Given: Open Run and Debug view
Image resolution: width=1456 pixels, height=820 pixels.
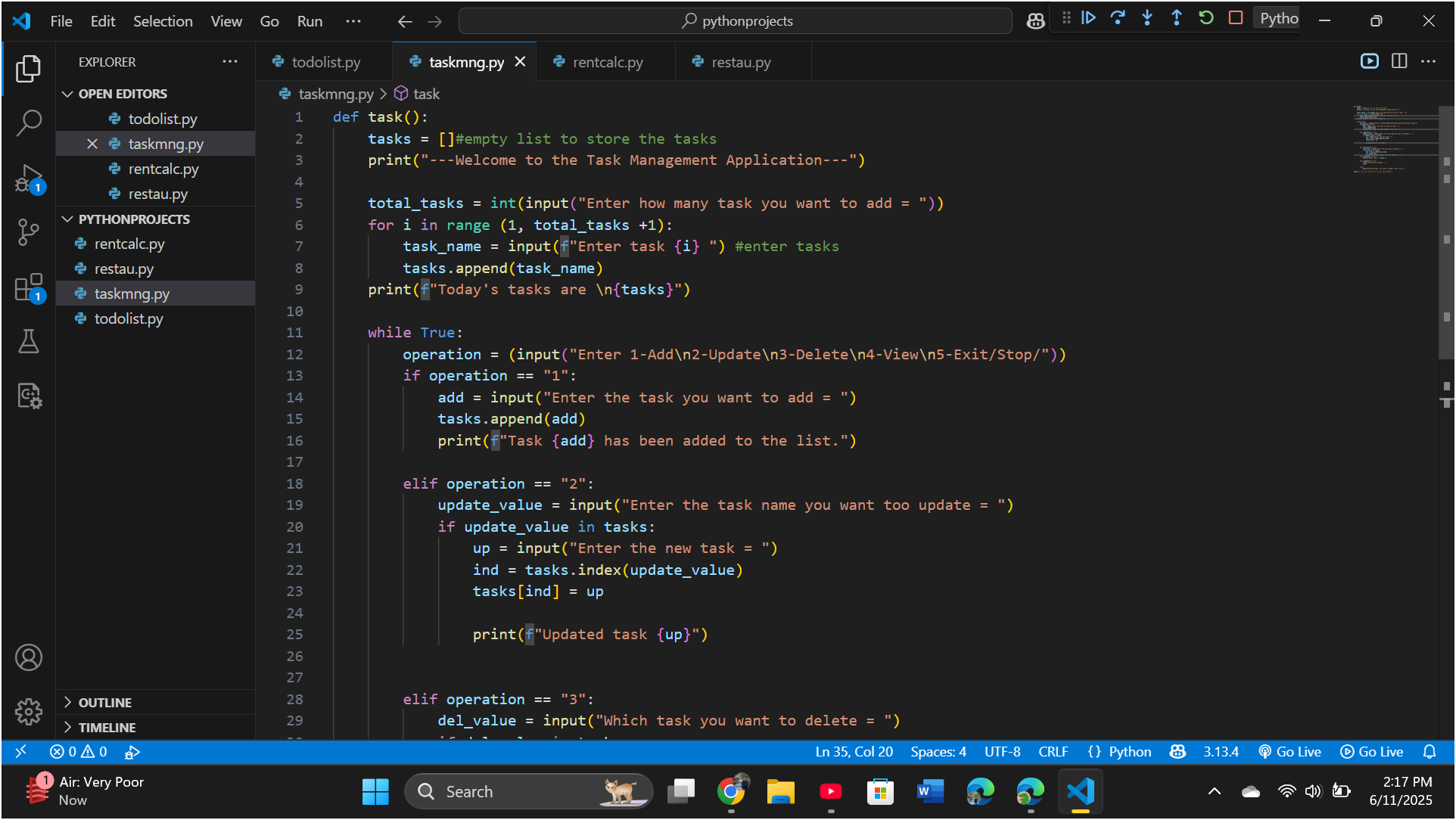Looking at the screenshot, I should tap(29, 179).
